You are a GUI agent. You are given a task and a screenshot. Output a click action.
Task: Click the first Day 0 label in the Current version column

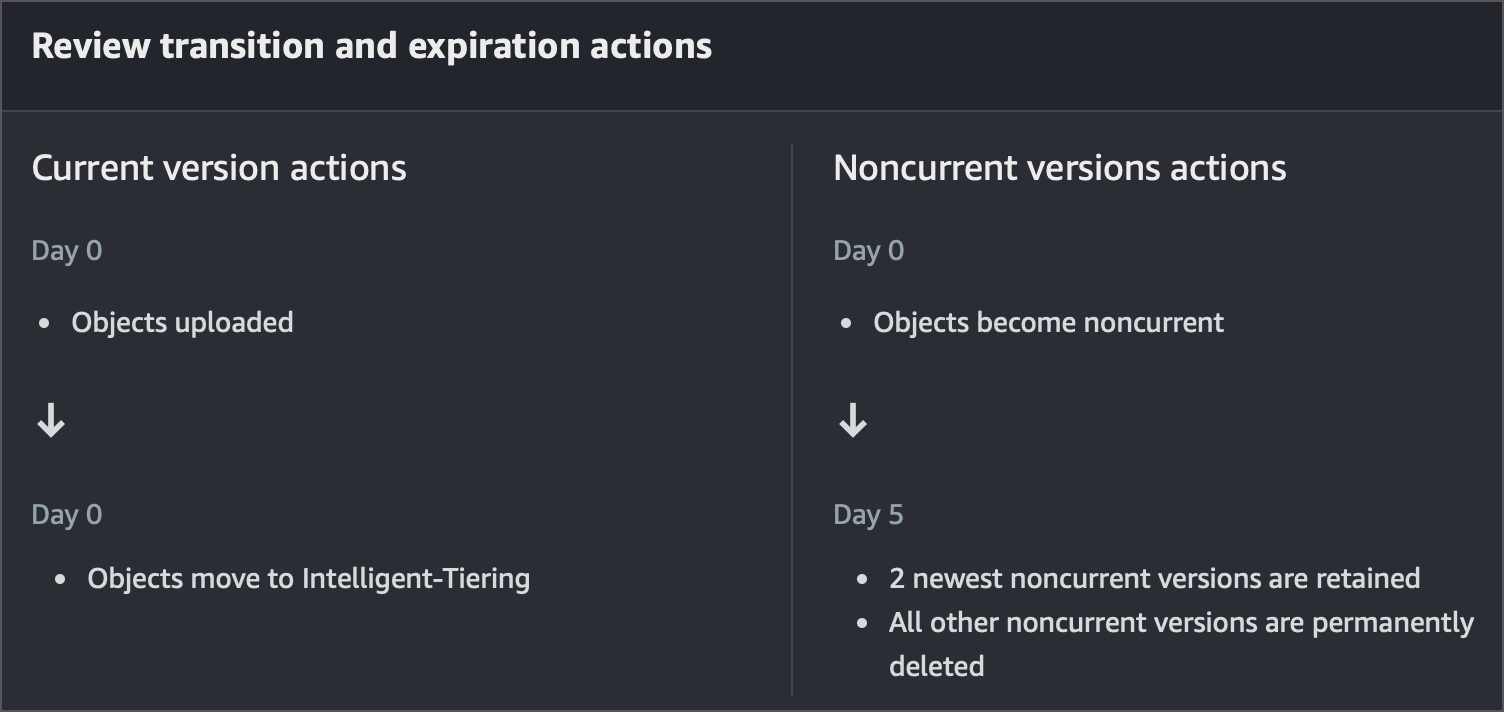(x=67, y=251)
